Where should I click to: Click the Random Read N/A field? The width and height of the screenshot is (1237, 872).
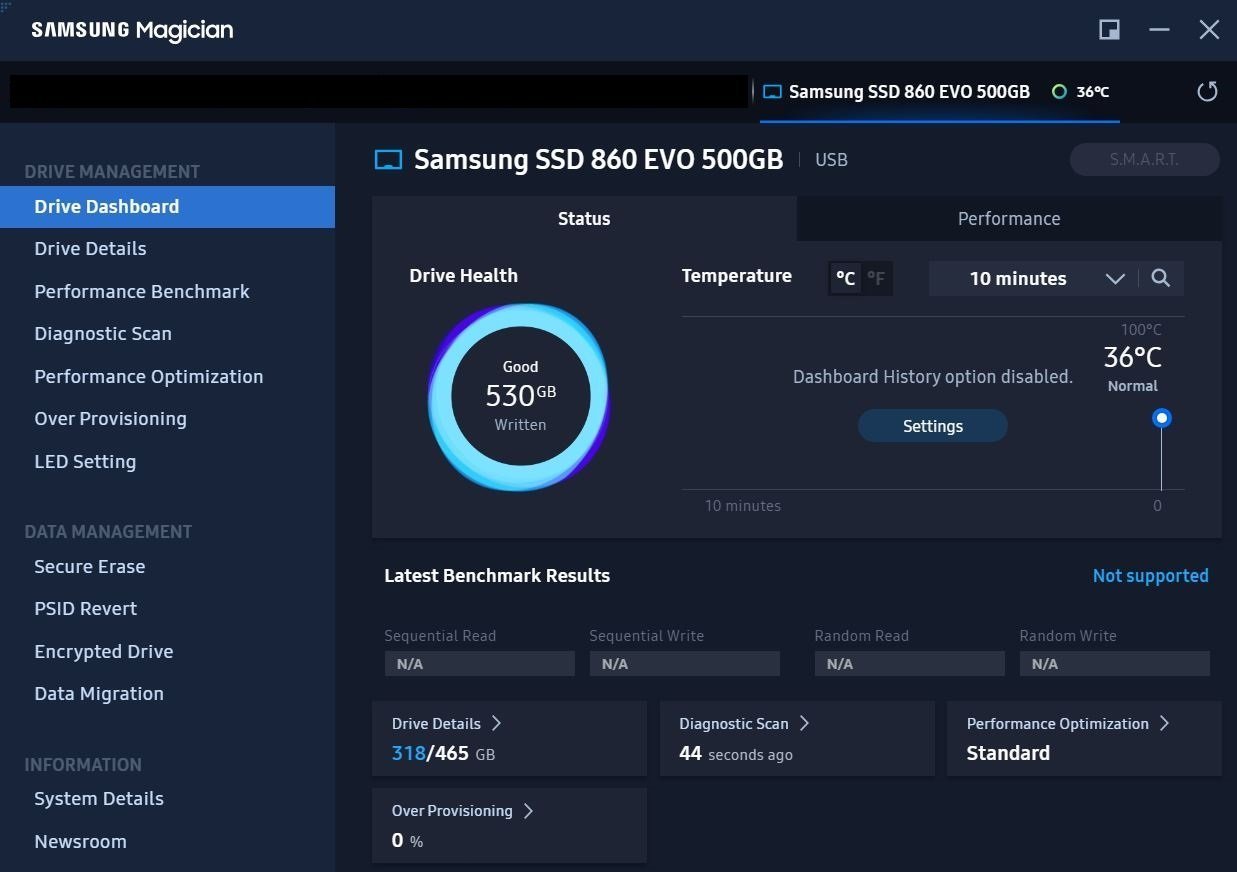[910, 664]
